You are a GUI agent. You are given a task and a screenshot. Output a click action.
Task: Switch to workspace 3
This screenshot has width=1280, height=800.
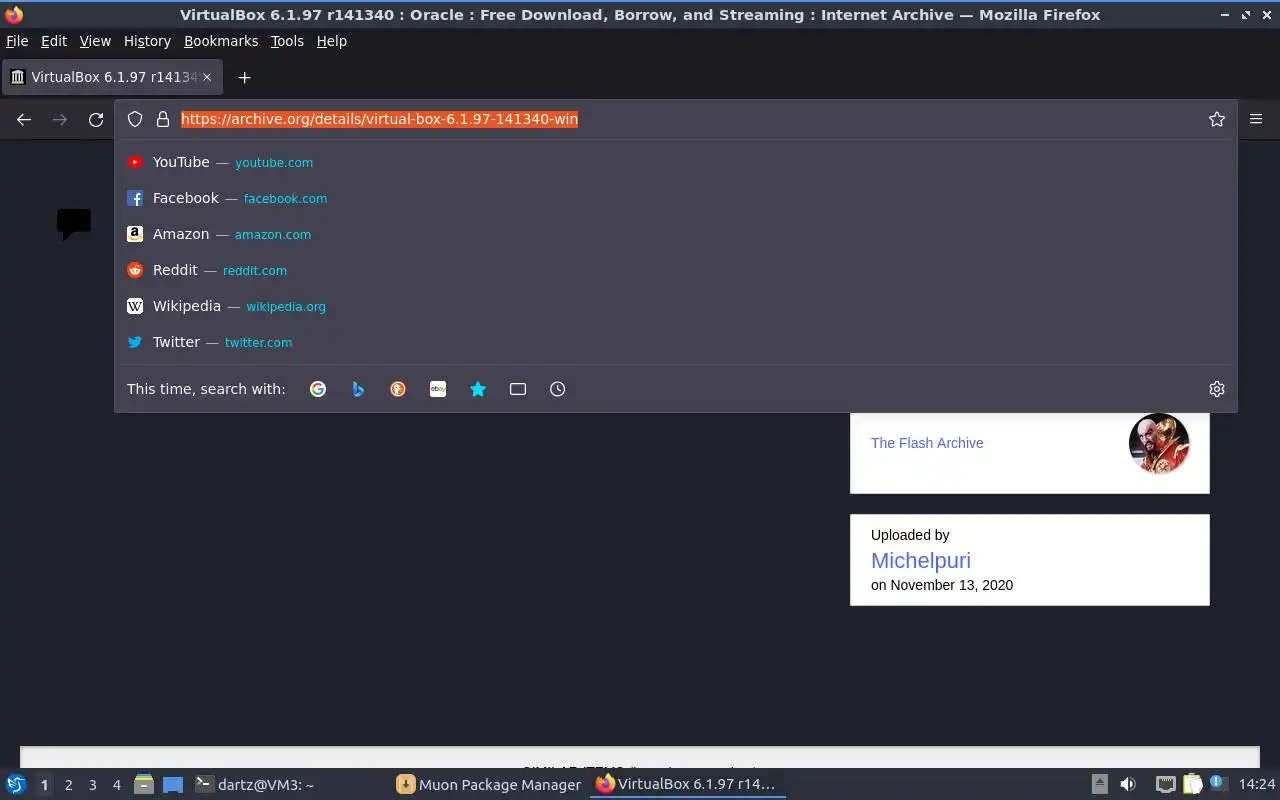pos(93,785)
